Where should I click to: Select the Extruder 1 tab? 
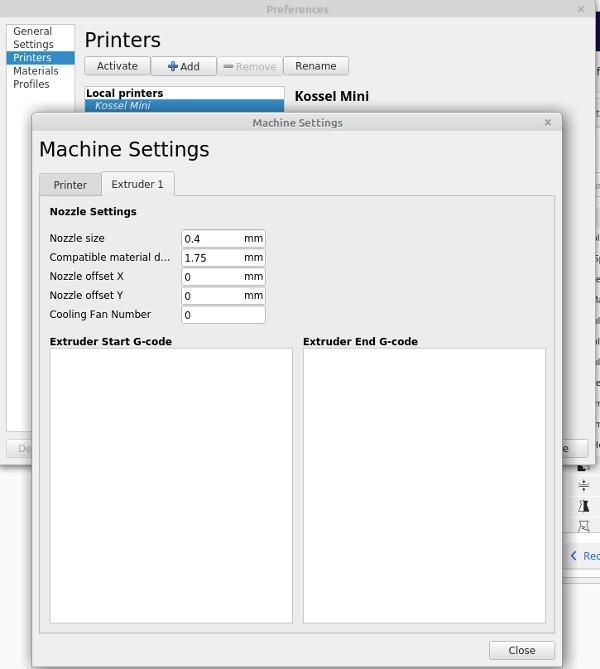tap(137, 184)
